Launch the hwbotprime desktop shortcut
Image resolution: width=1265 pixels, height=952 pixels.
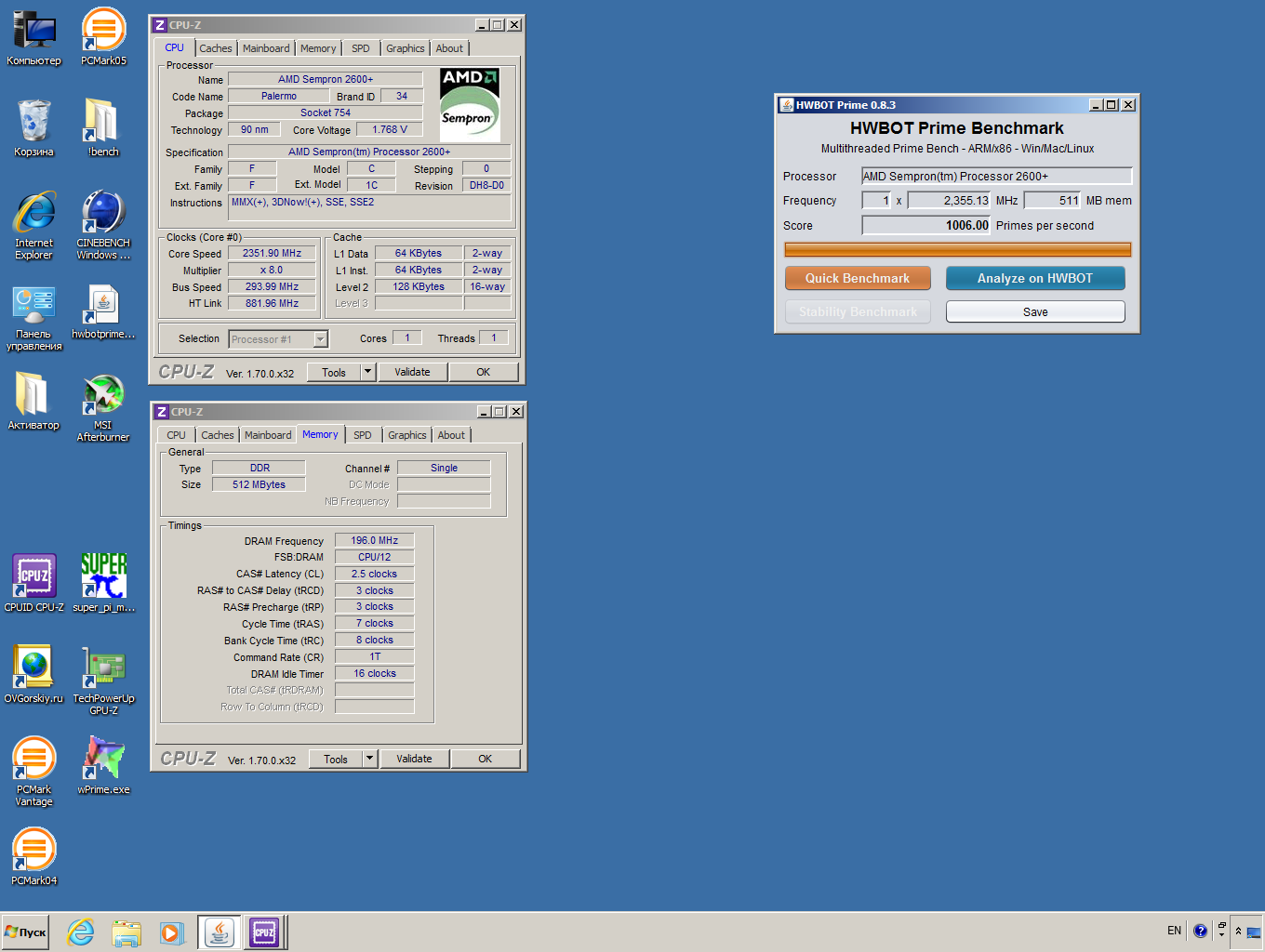pyautogui.click(x=103, y=312)
